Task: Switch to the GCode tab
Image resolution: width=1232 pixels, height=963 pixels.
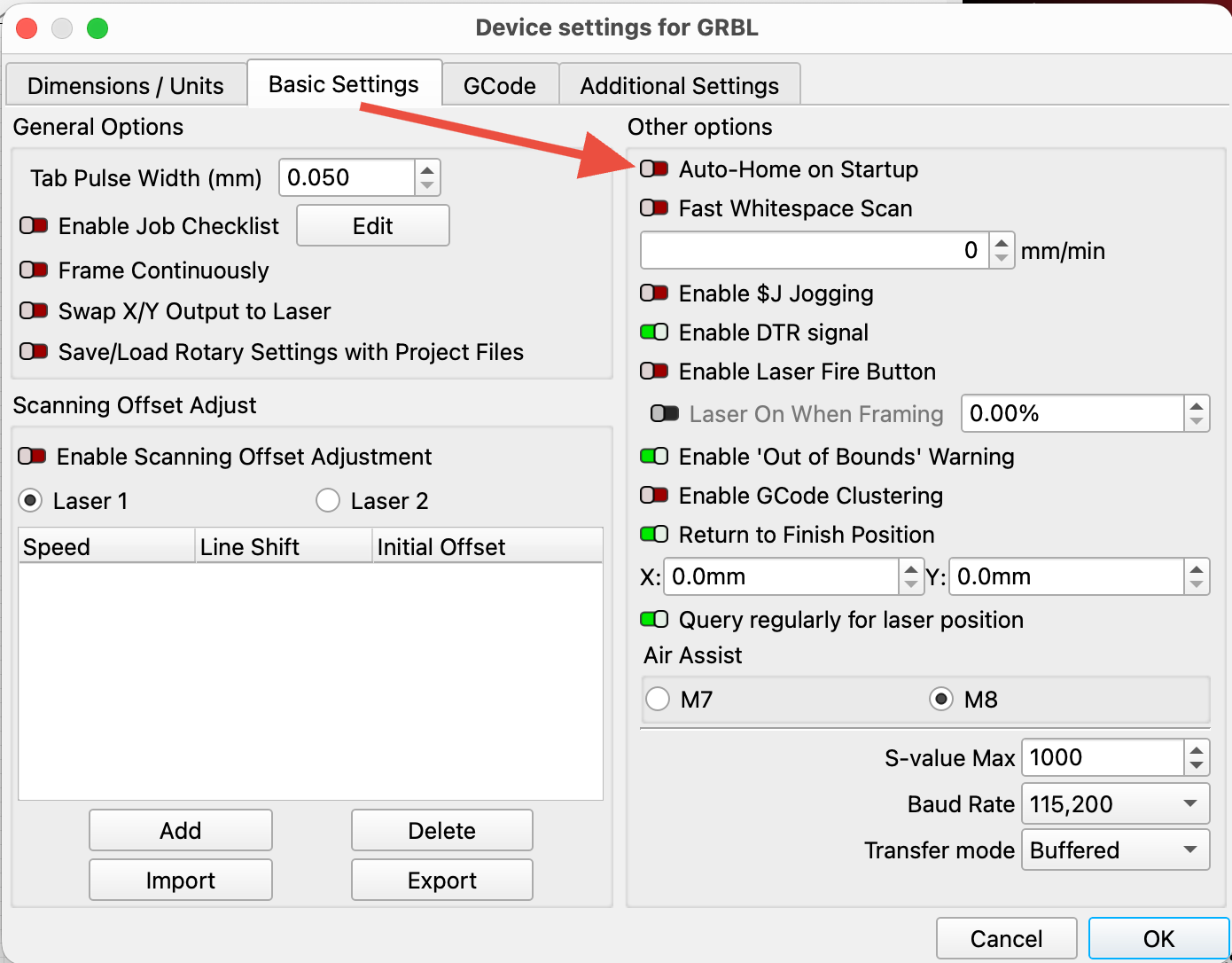Action: click(499, 85)
